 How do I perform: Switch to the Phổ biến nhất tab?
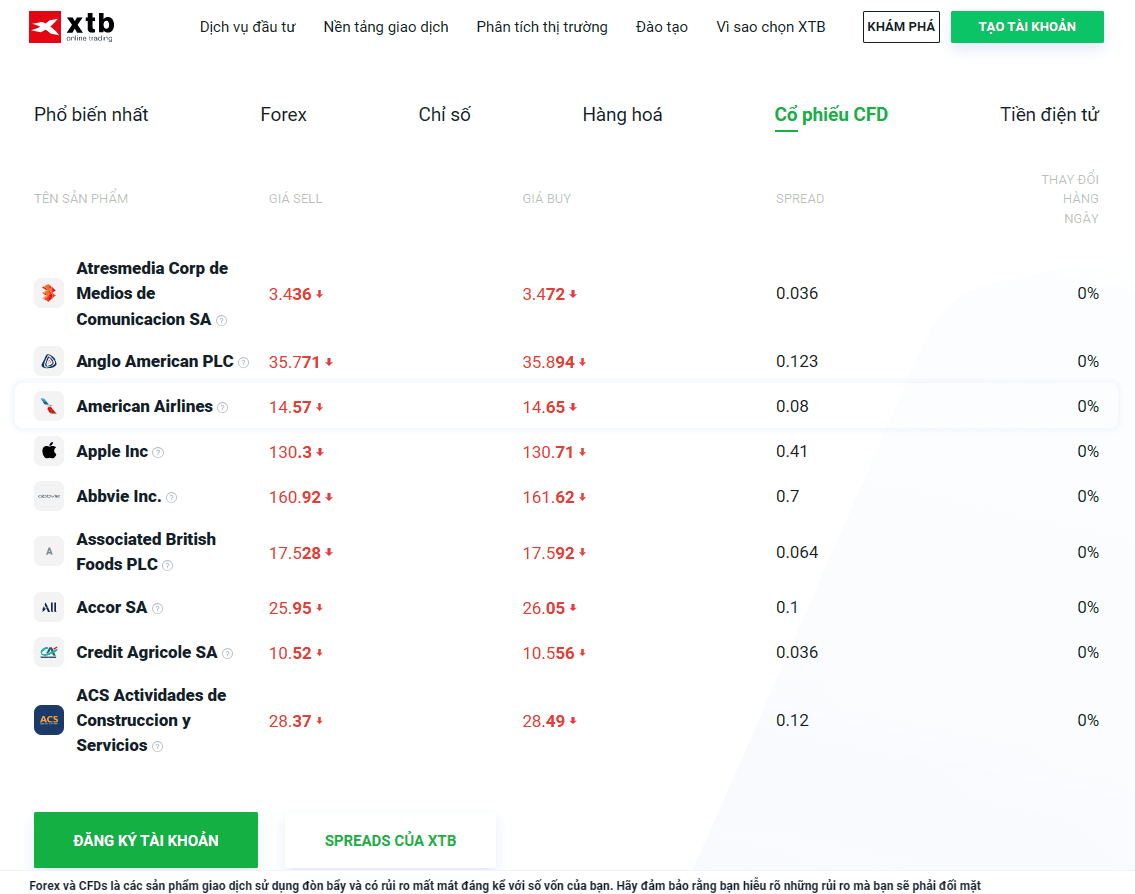click(x=91, y=114)
